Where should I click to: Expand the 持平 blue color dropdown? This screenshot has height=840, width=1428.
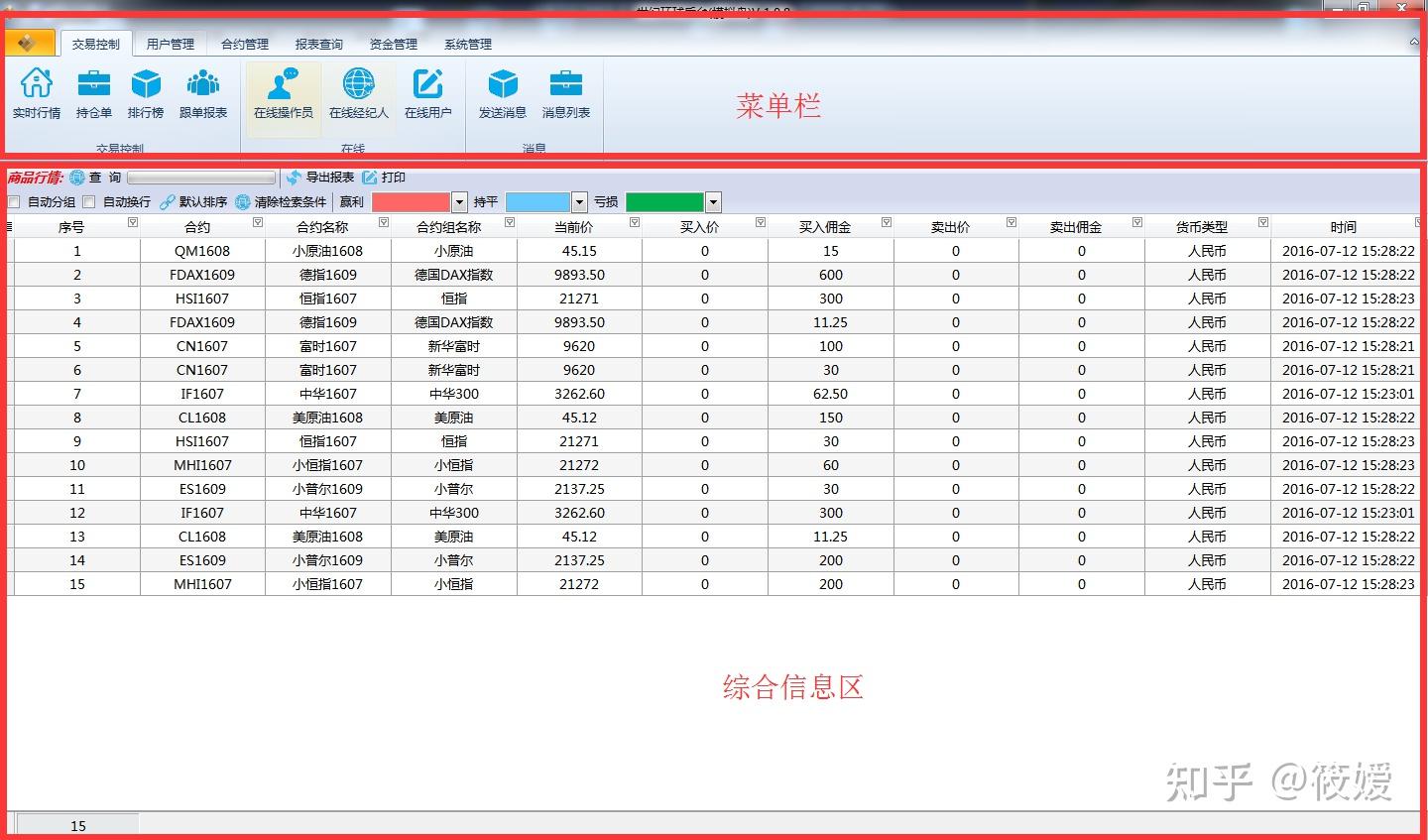coord(579,202)
